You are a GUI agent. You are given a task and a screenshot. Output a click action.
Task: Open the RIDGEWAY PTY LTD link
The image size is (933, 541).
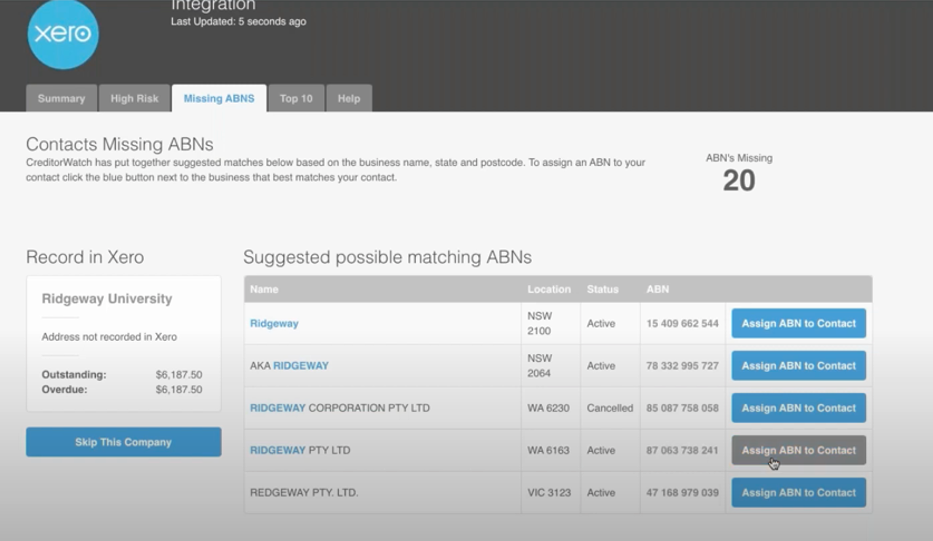300,450
